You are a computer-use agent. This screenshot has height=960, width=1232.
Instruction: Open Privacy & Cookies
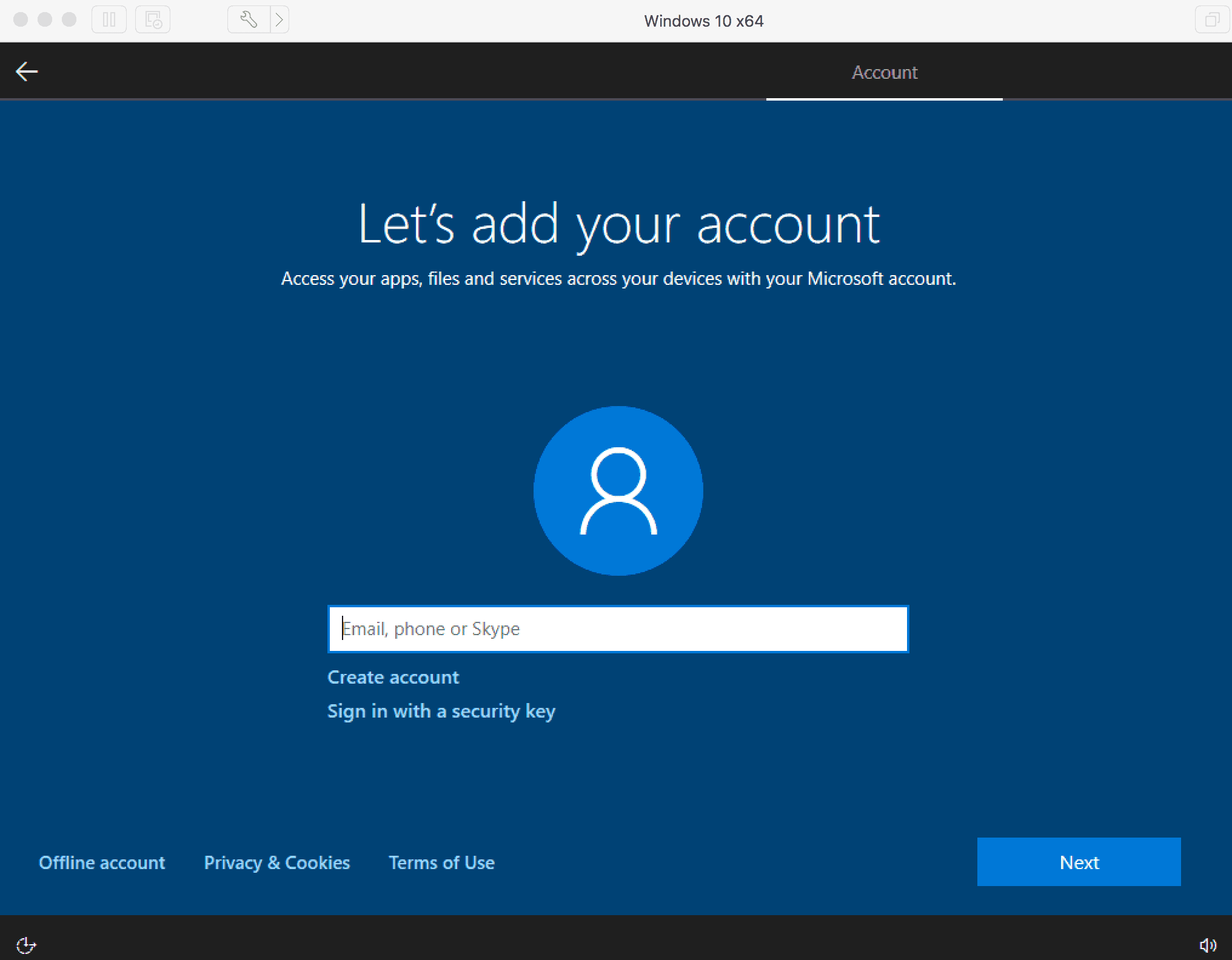tap(277, 862)
